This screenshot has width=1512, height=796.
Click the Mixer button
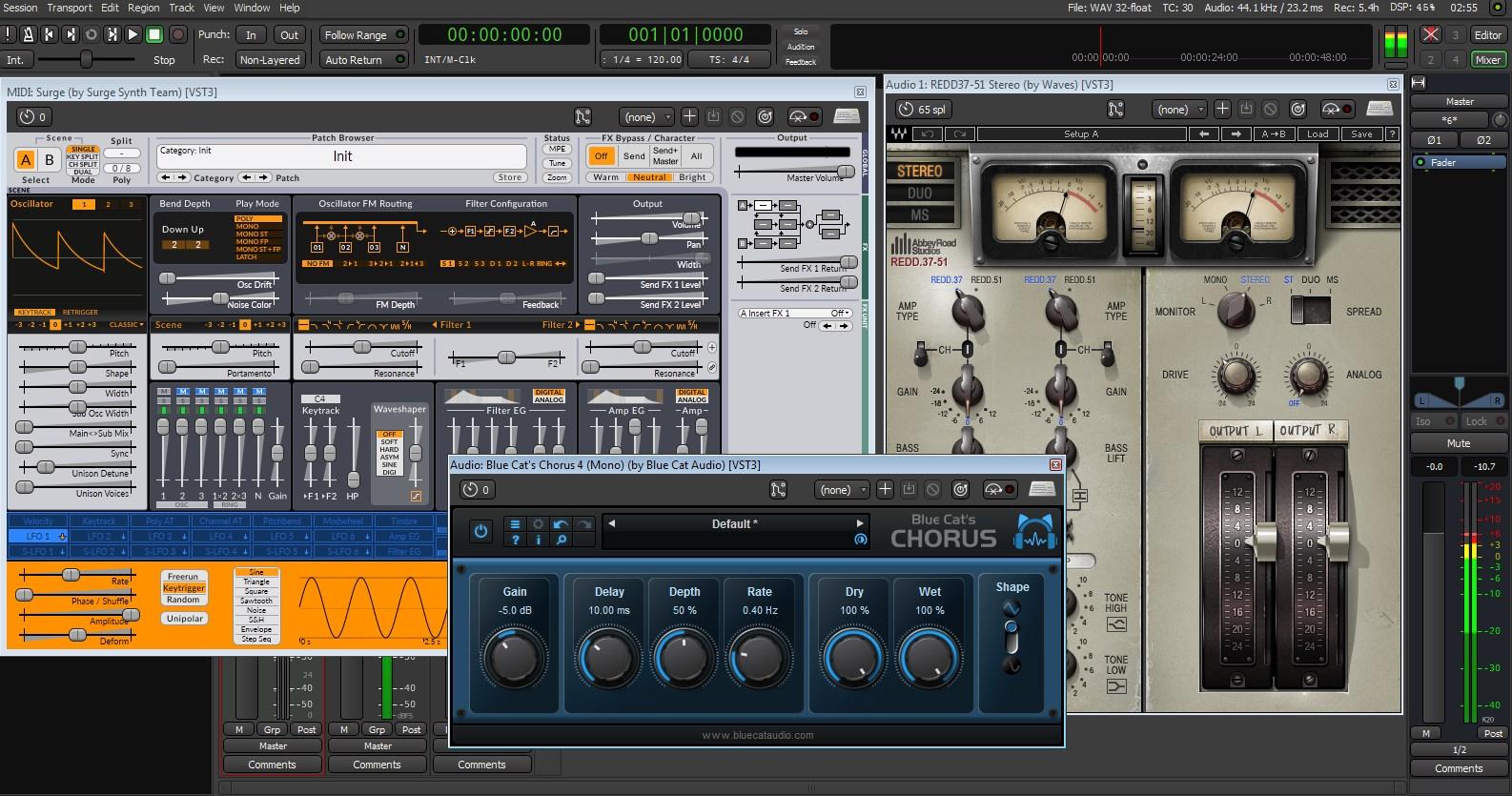[1487, 60]
